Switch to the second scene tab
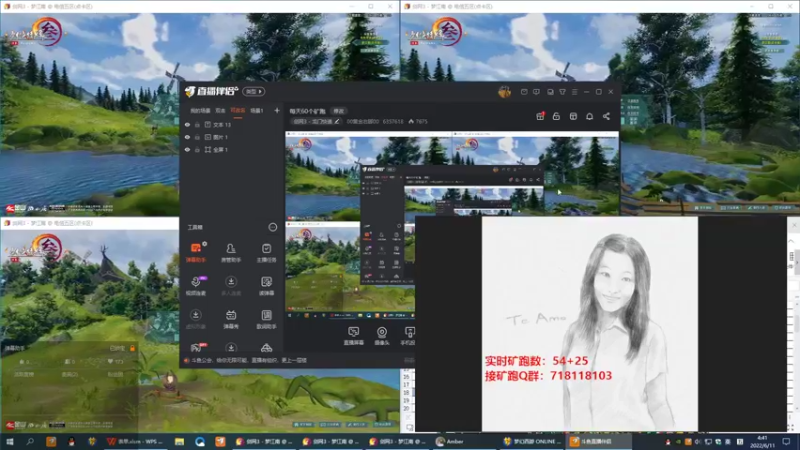The image size is (800, 450). pyautogui.click(x=220, y=110)
